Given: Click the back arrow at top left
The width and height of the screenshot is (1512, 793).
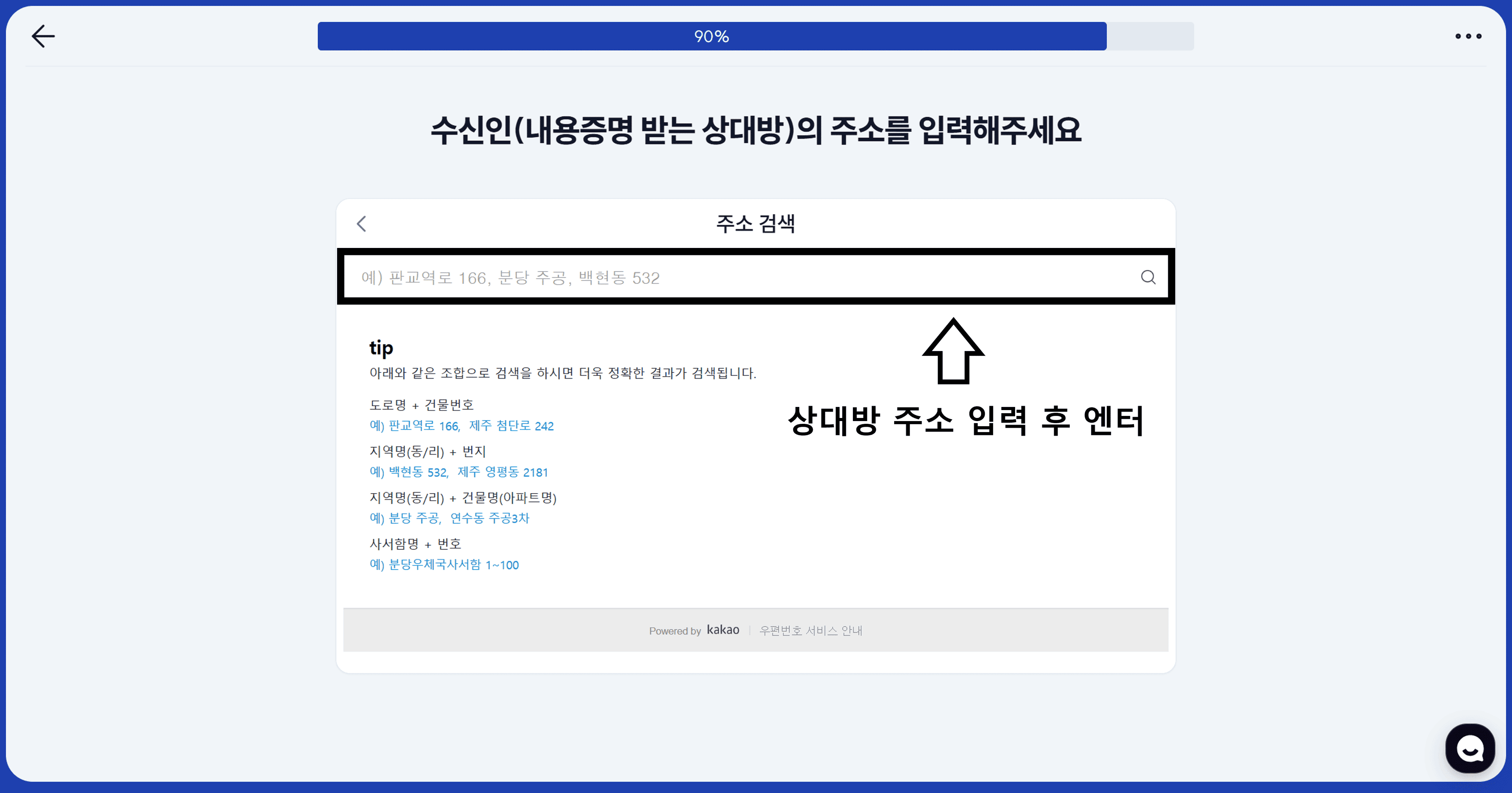Looking at the screenshot, I should point(43,36).
